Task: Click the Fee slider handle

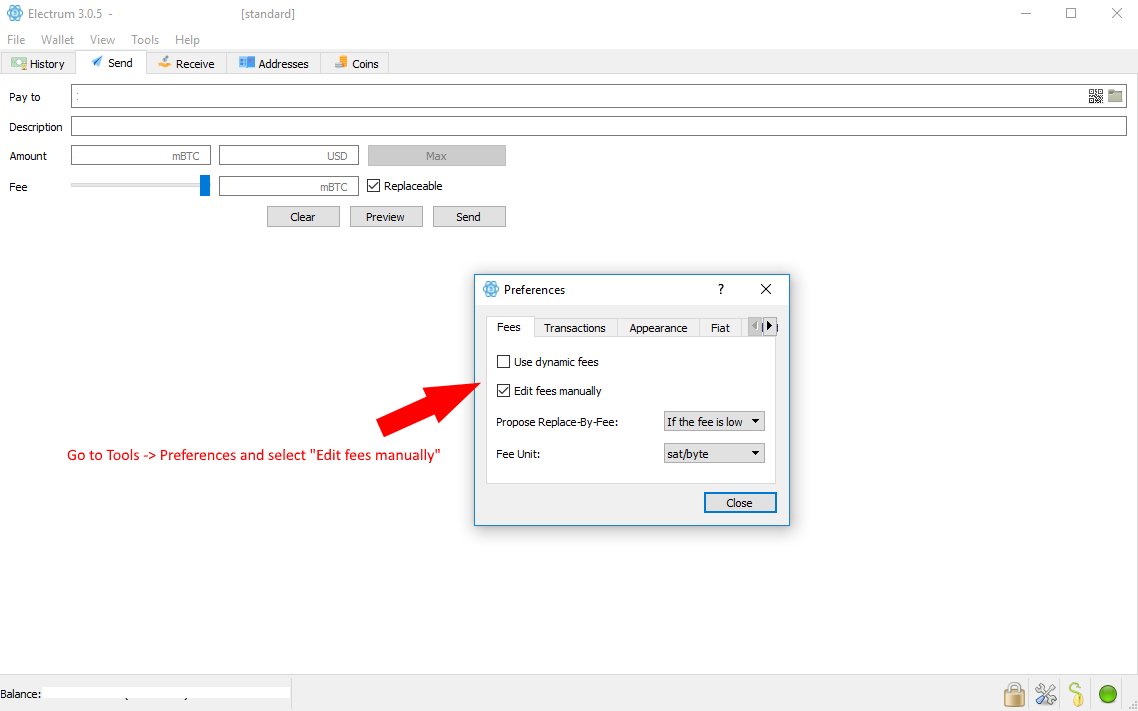Action: [205, 186]
